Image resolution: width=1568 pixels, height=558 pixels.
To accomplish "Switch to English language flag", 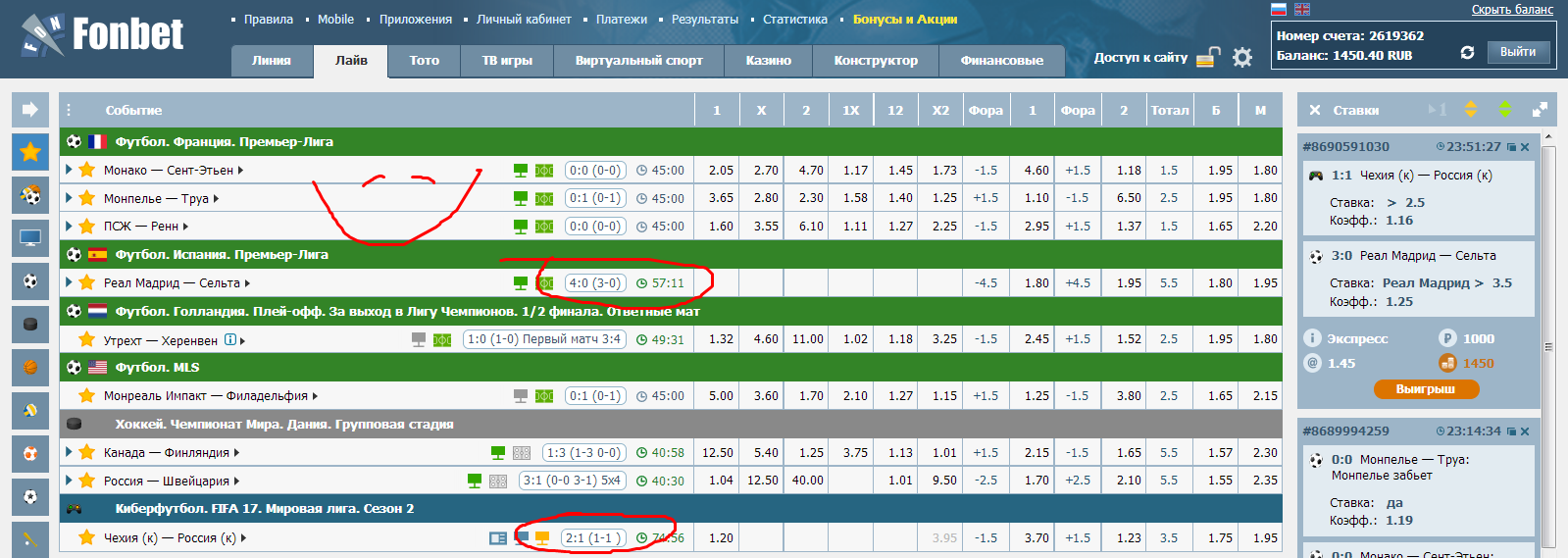I will [1302, 9].
